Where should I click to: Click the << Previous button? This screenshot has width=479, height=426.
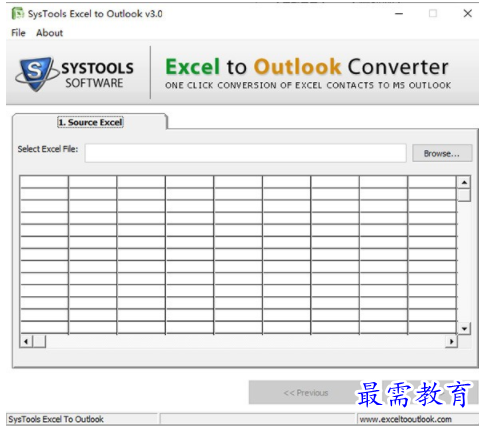[306, 393]
